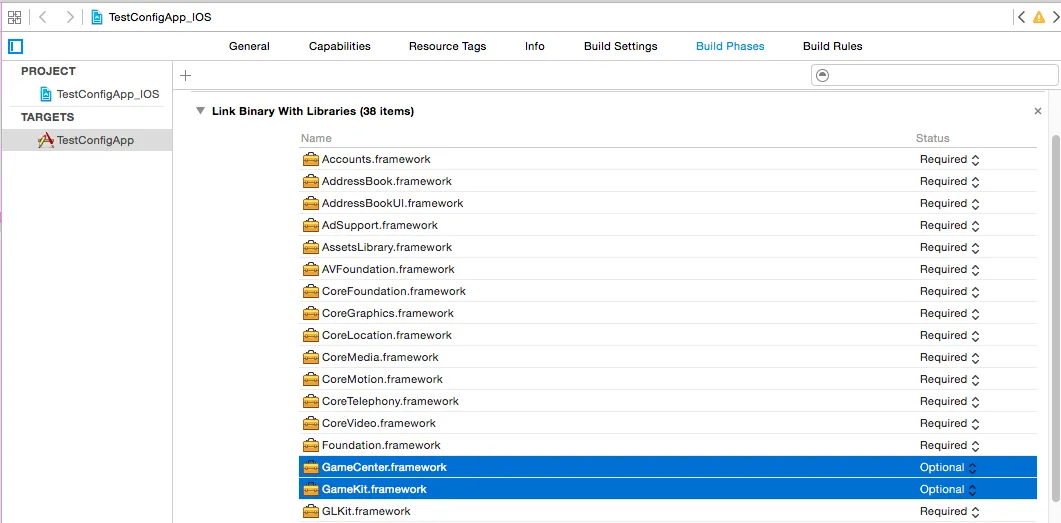Click the GameCenter.framework toolbox icon
This screenshot has height=523, width=1061.
[x=311, y=468]
